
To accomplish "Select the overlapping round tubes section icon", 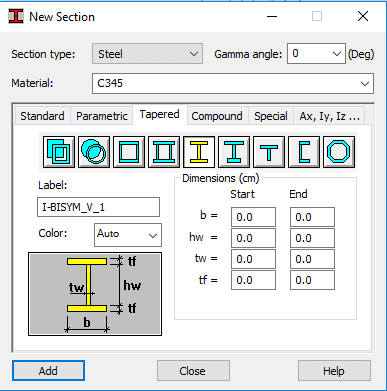I will (x=94, y=152).
